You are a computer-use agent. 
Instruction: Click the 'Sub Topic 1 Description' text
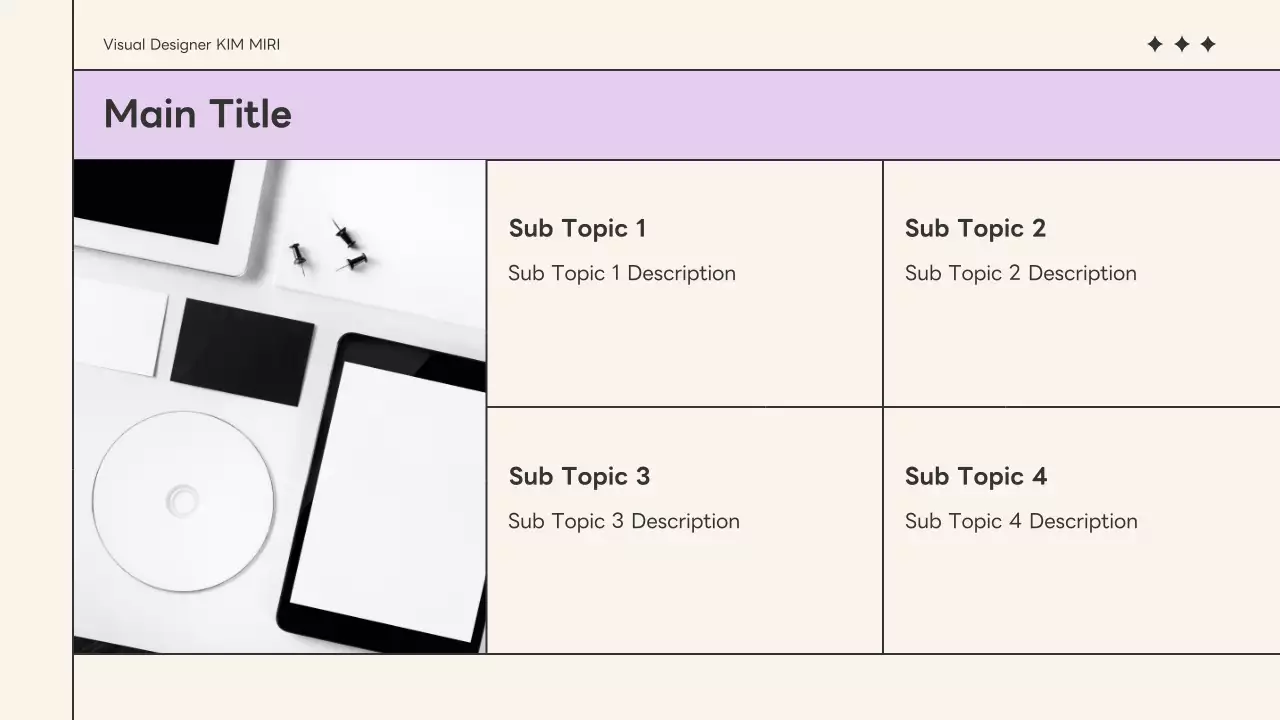coord(621,273)
